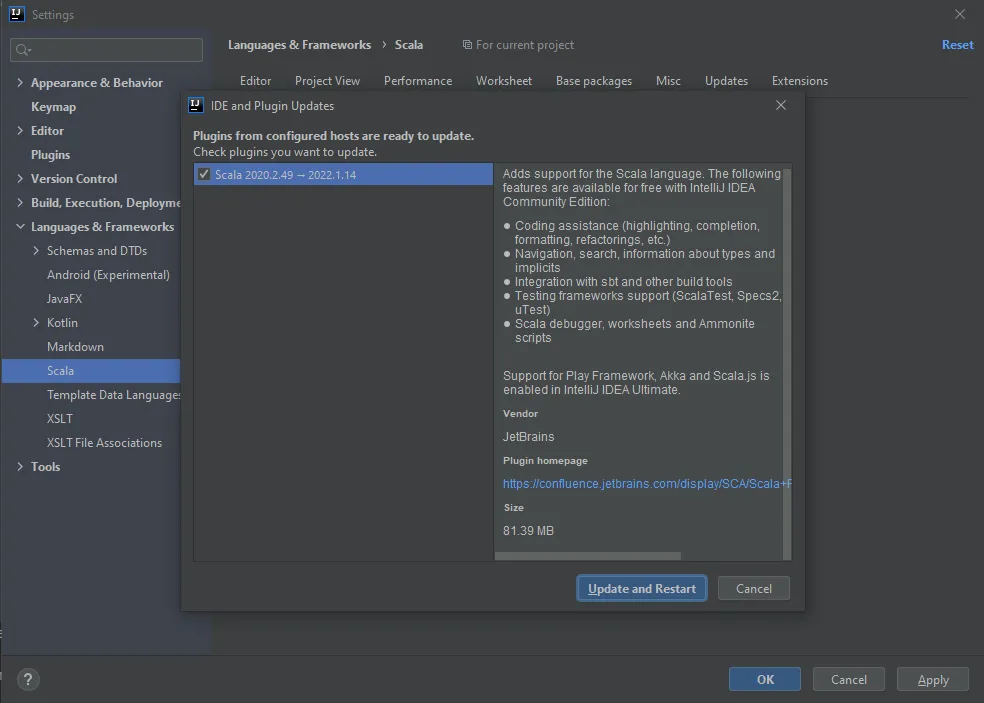Viewport: 984px width, 703px height.
Task: Collapse Languages & Frameworks section
Action: [x=20, y=226]
